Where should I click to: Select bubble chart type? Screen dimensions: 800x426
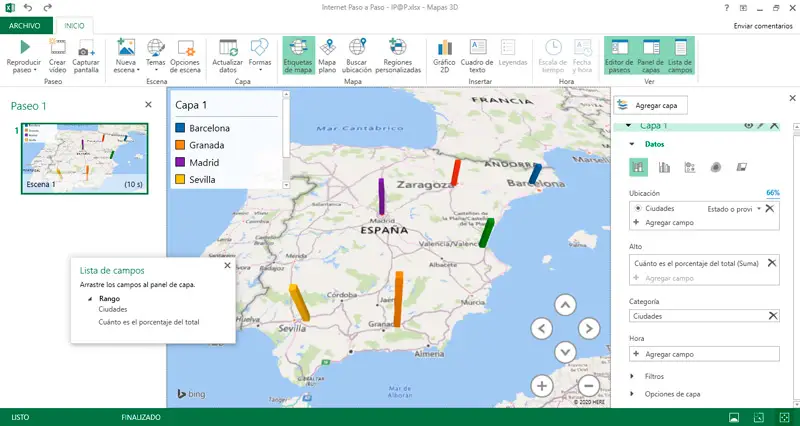[x=690, y=167]
